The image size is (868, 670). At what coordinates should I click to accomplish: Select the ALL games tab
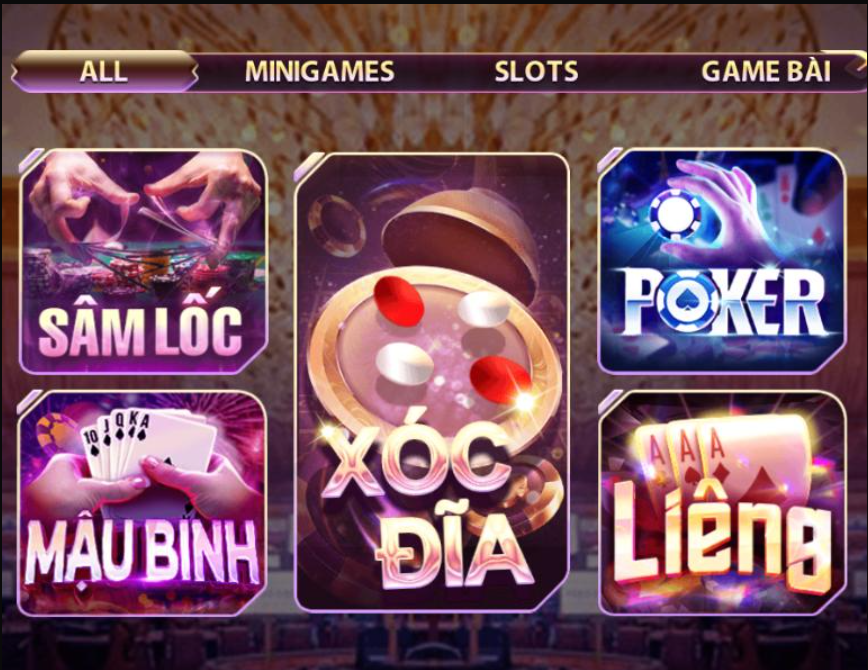104,71
